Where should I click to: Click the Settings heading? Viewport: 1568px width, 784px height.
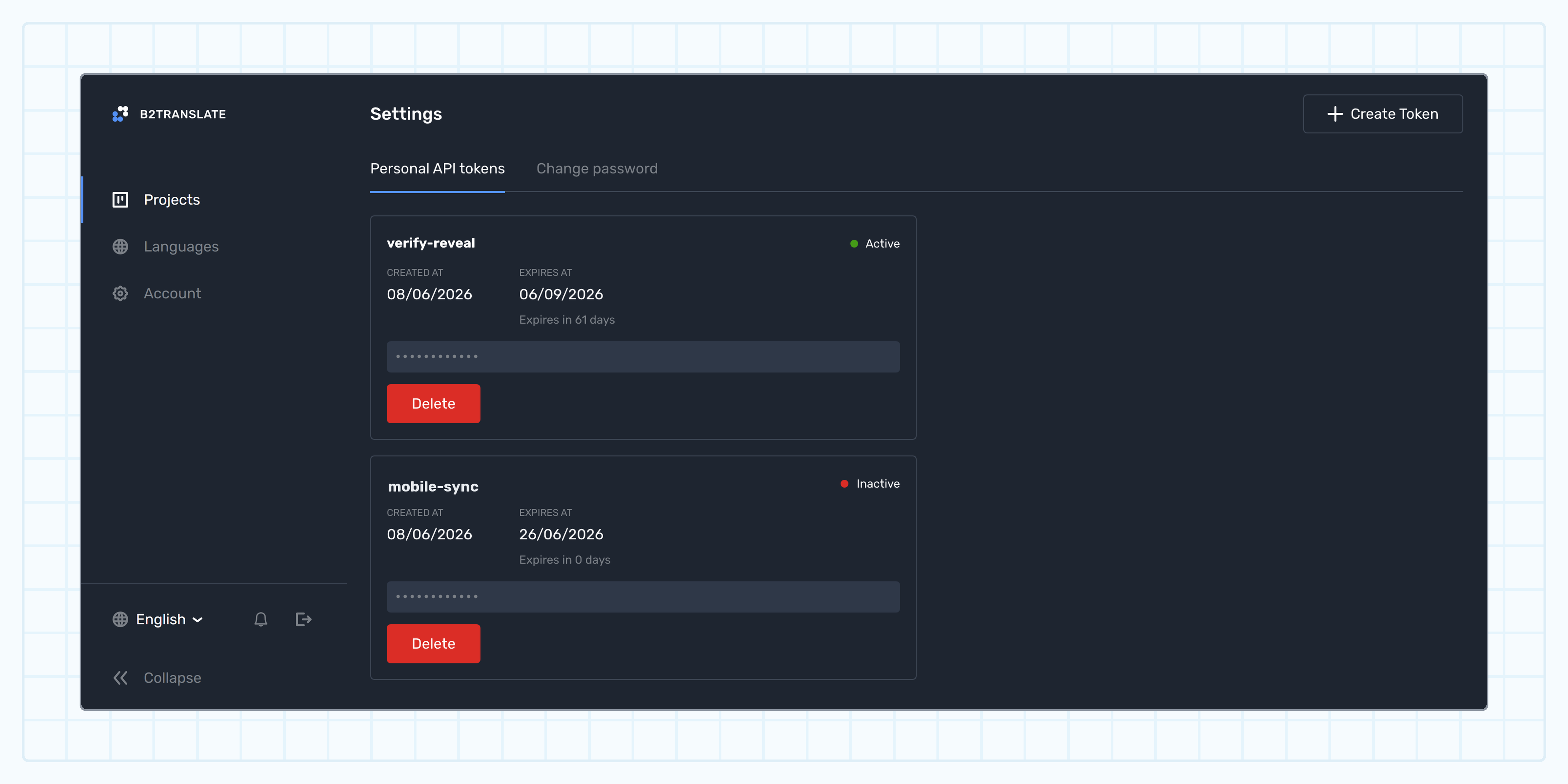[x=406, y=114]
